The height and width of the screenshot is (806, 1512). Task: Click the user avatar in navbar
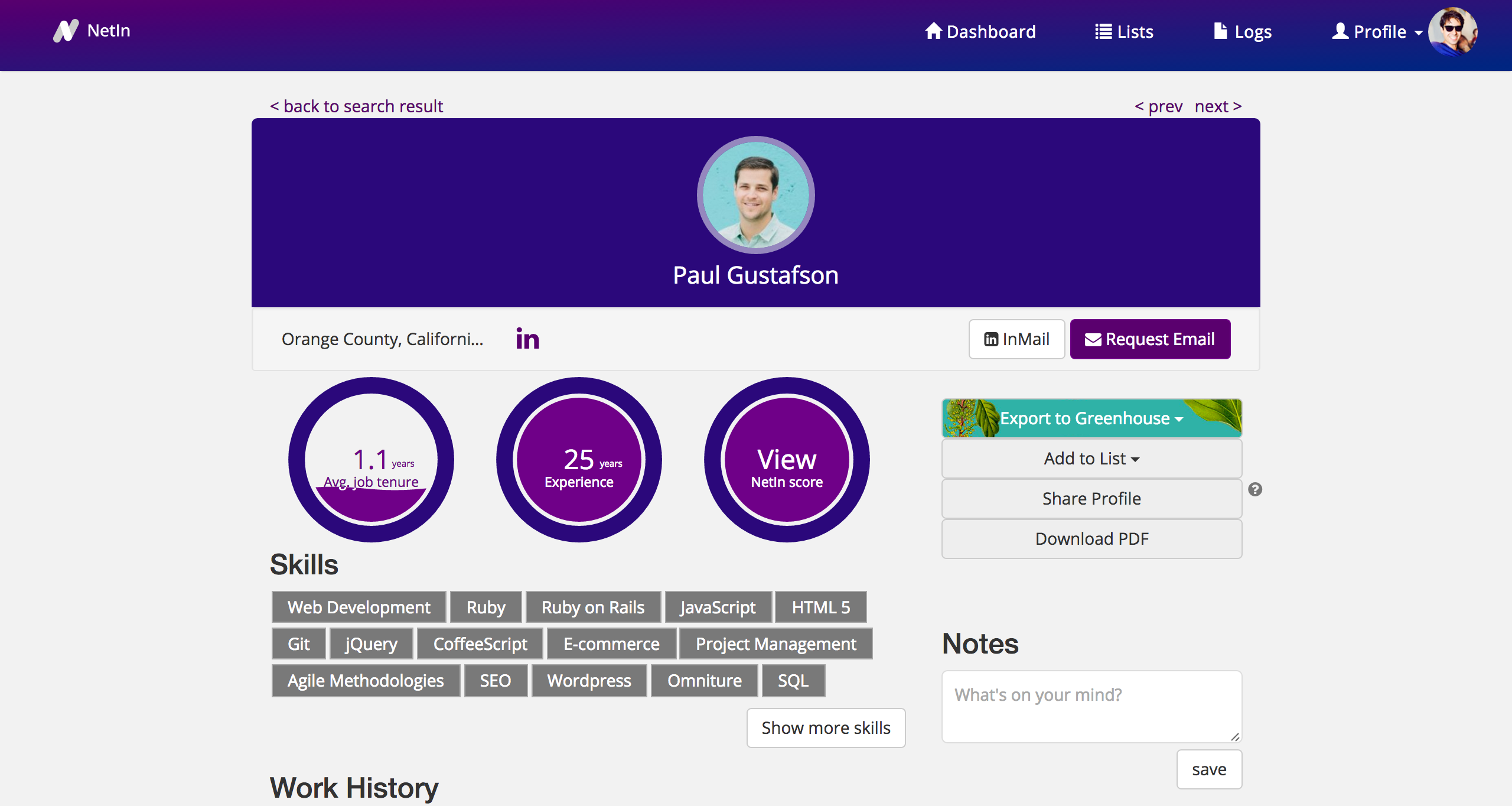pos(1452,31)
